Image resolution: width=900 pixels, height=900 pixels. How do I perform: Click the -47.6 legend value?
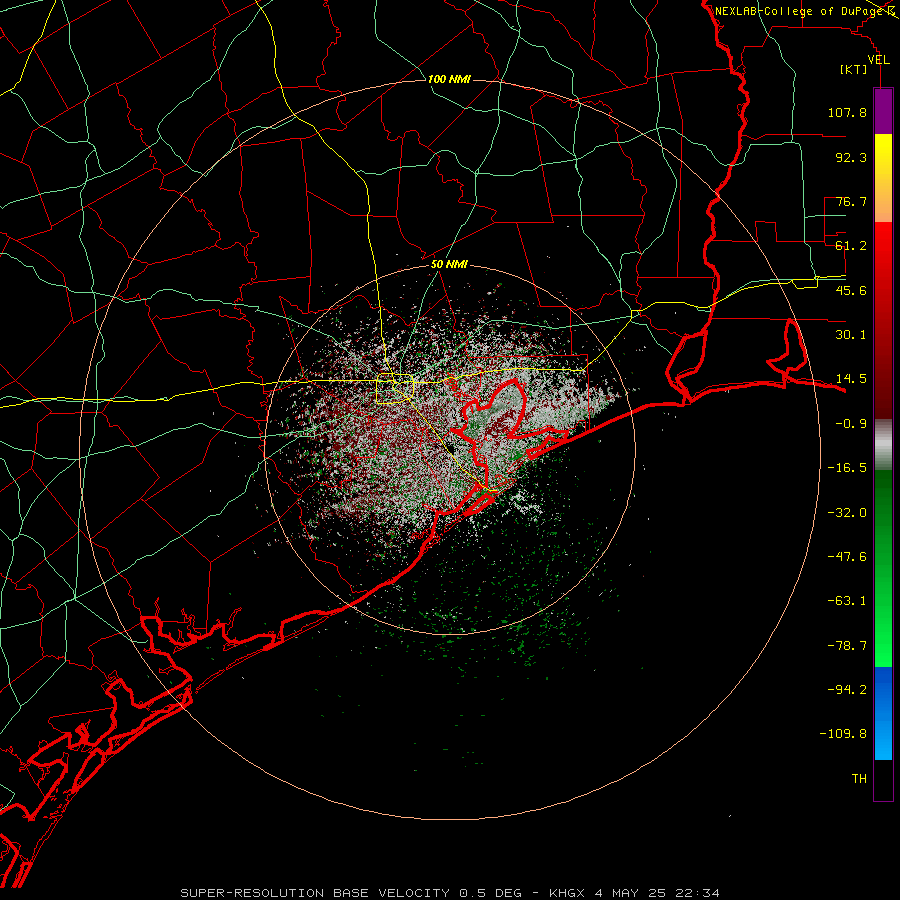click(847, 557)
